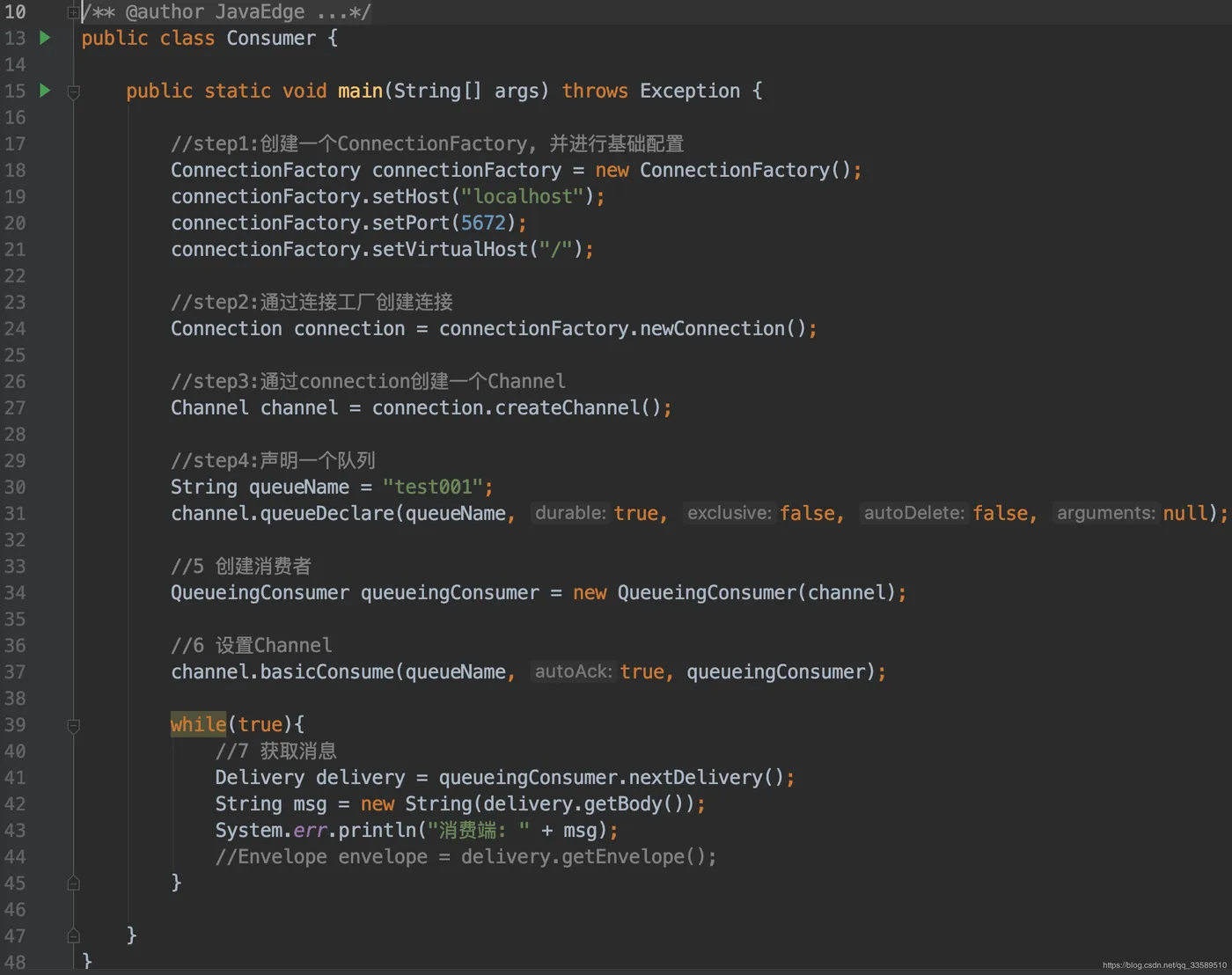1232x975 pixels.
Task: Run main method from gutter arrow
Action: pos(45,91)
